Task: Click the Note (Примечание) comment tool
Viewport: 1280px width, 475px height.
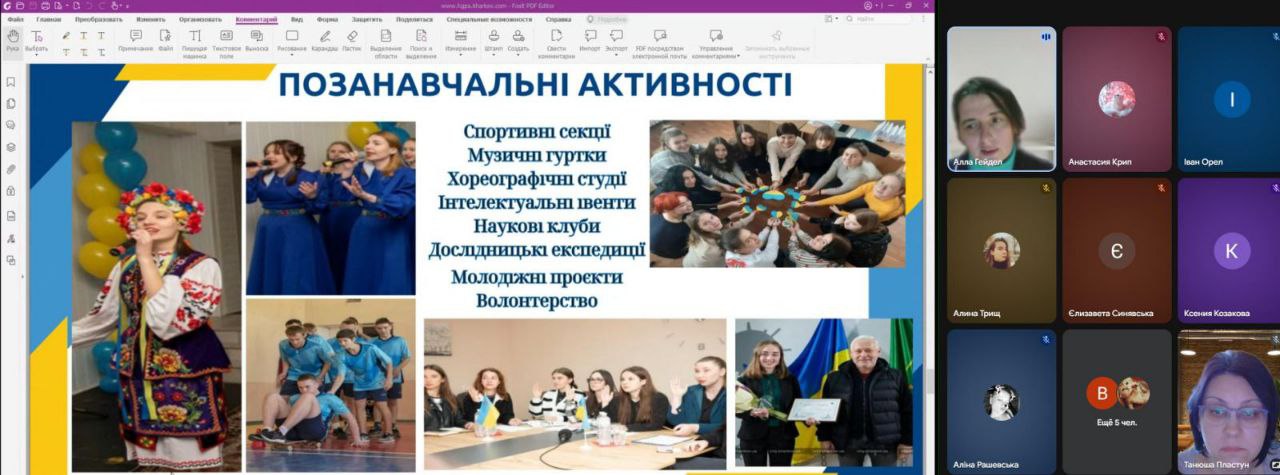Action: pos(135,40)
